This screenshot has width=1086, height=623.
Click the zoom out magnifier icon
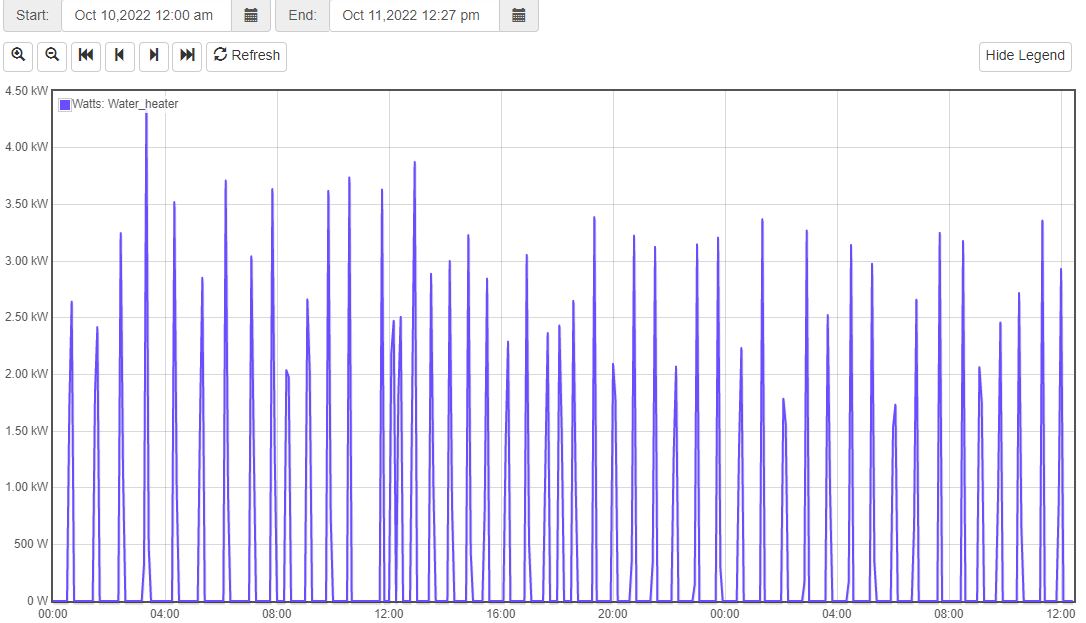[x=52, y=56]
